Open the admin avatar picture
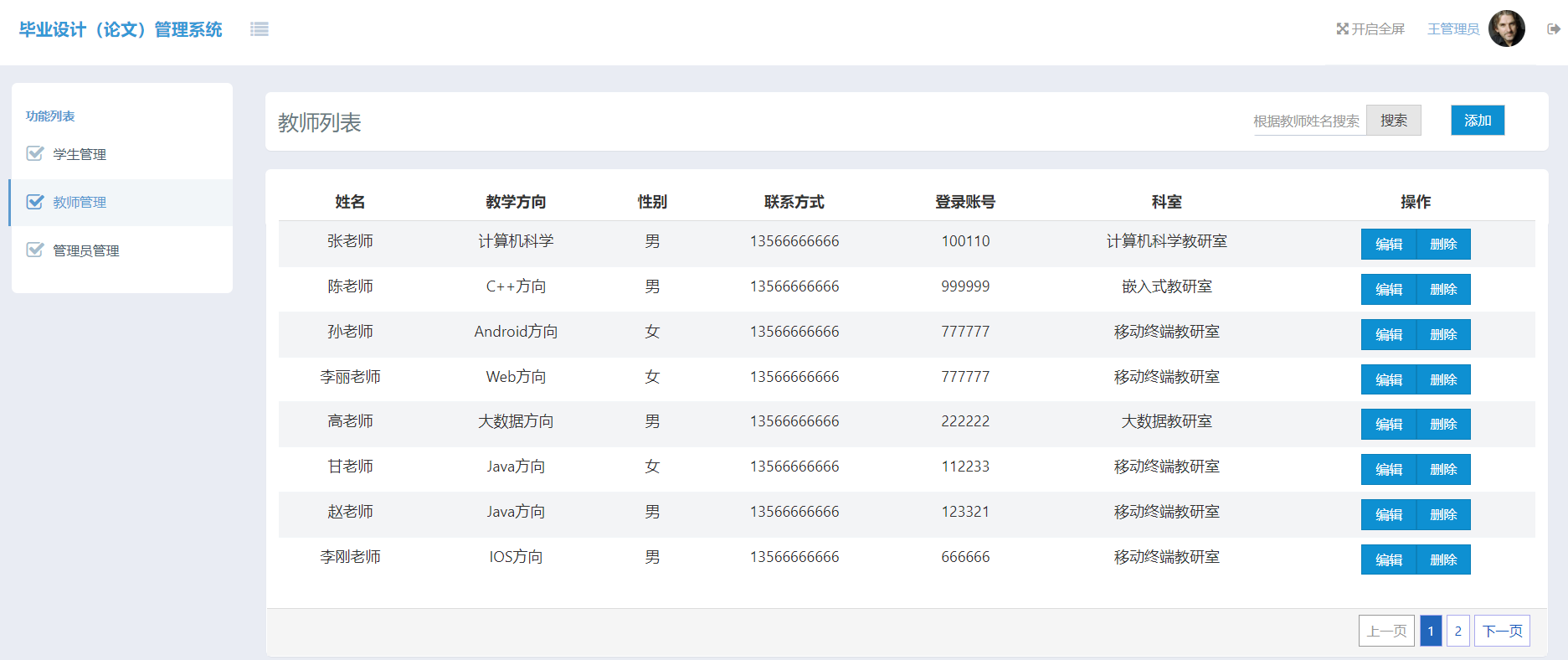 [x=1507, y=28]
